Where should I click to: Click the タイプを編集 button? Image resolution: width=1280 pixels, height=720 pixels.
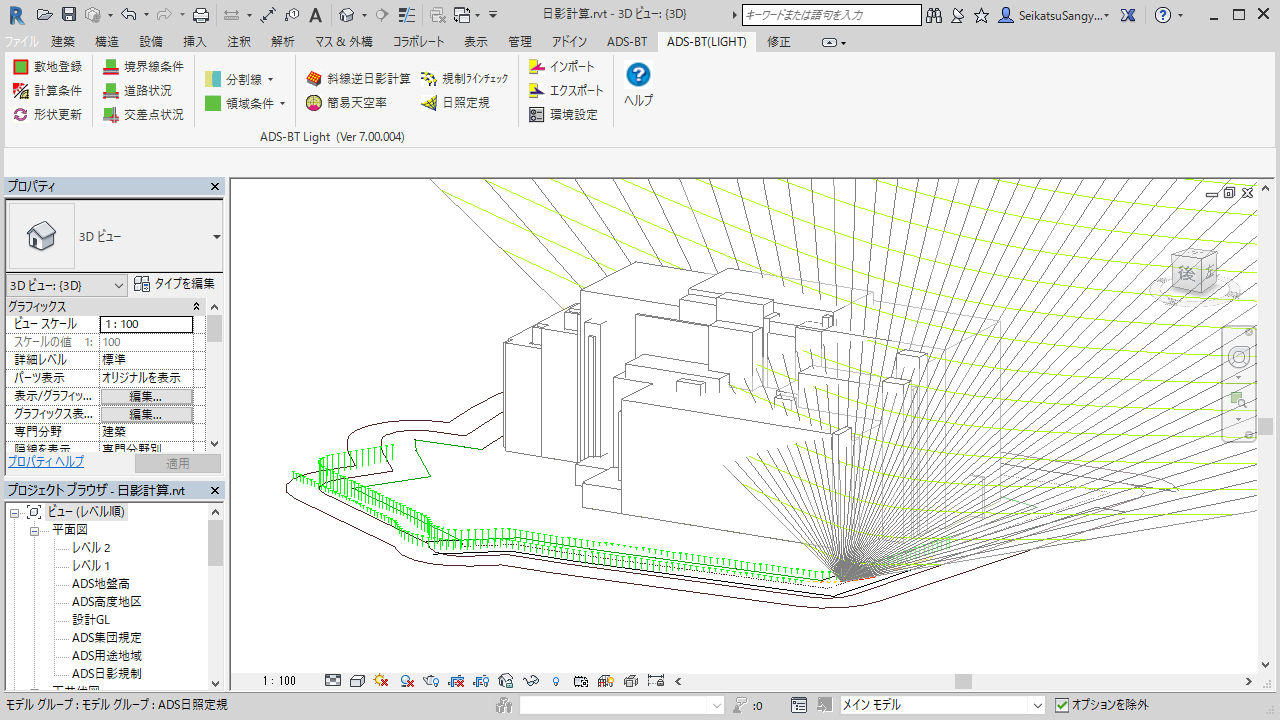[175, 285]
